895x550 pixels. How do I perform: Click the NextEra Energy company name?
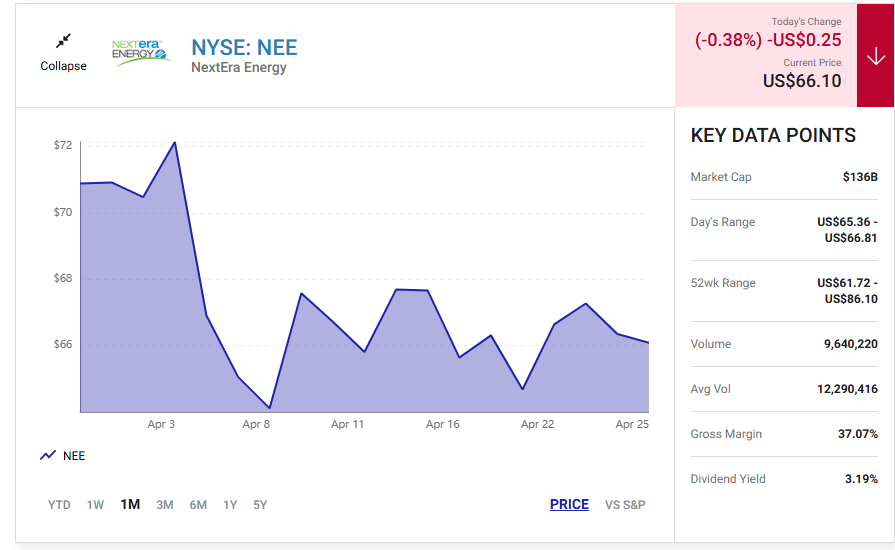pos(239,68)
